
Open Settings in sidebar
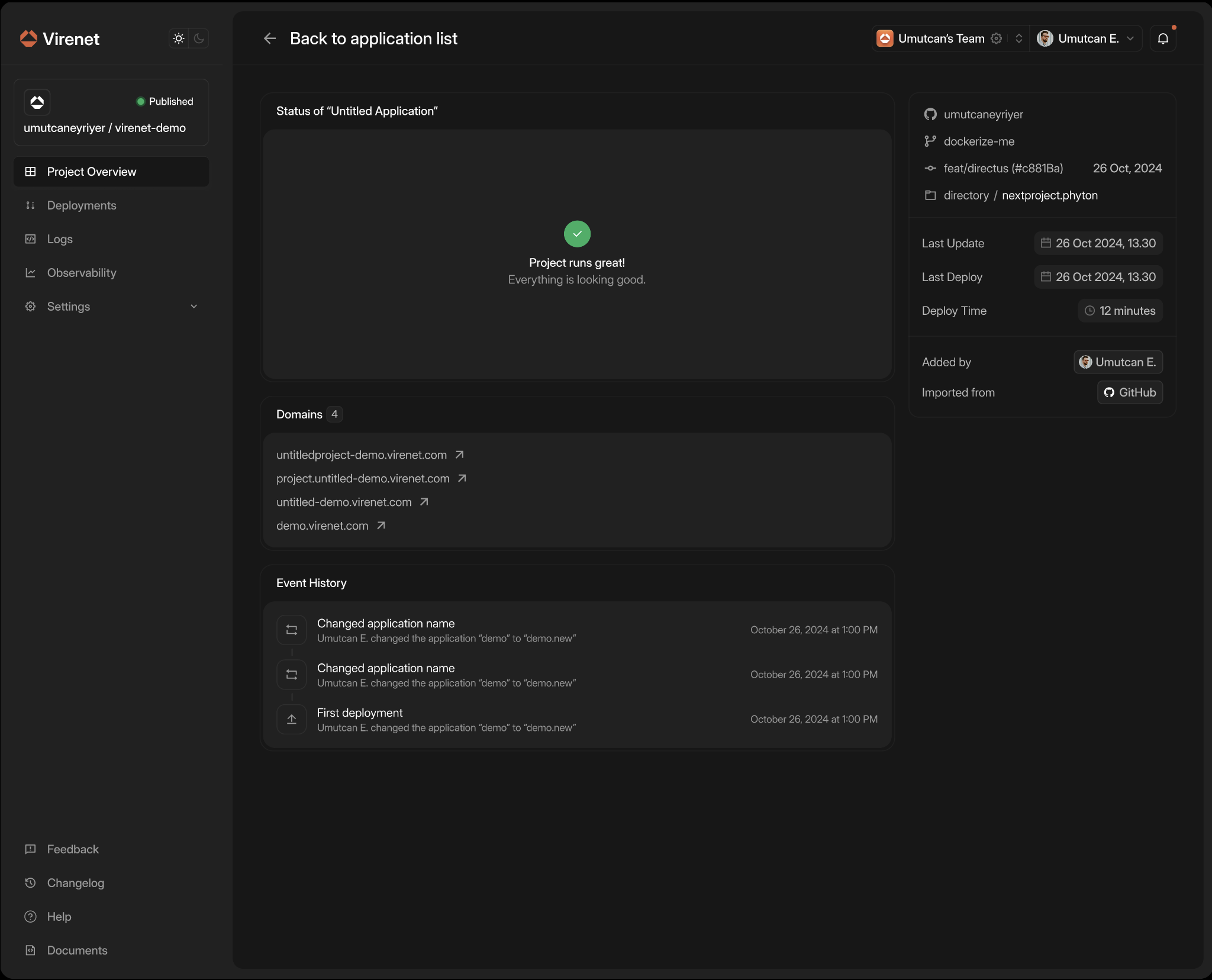(x=111, y=307)
